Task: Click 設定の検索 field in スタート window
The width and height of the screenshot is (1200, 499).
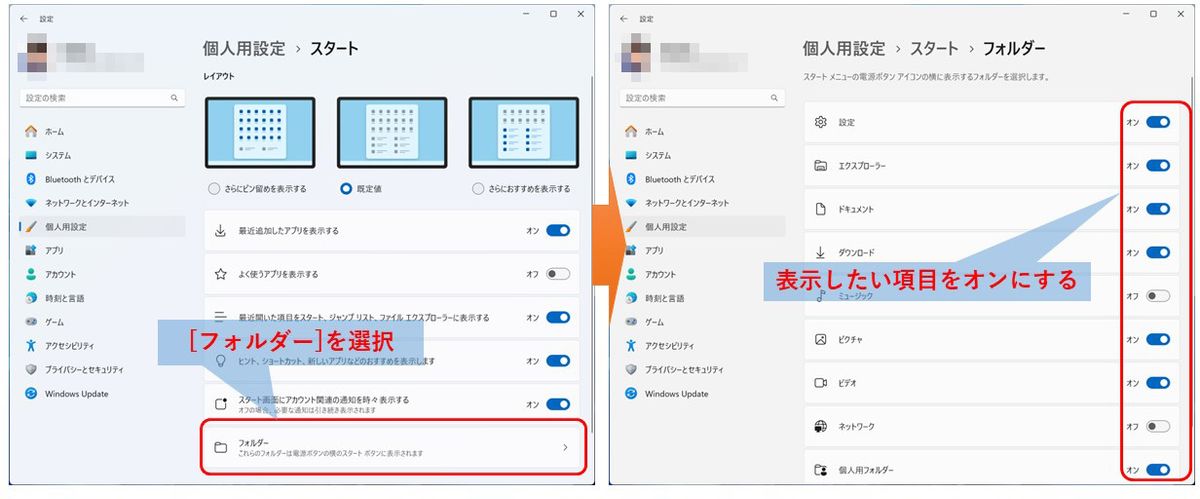Action: pos(101,98)
